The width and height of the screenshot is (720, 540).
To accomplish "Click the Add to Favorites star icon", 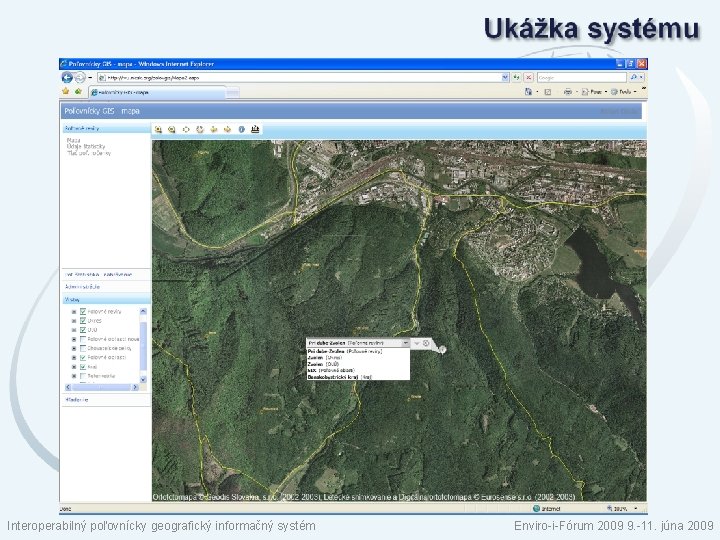I will [x=78, y=92].
